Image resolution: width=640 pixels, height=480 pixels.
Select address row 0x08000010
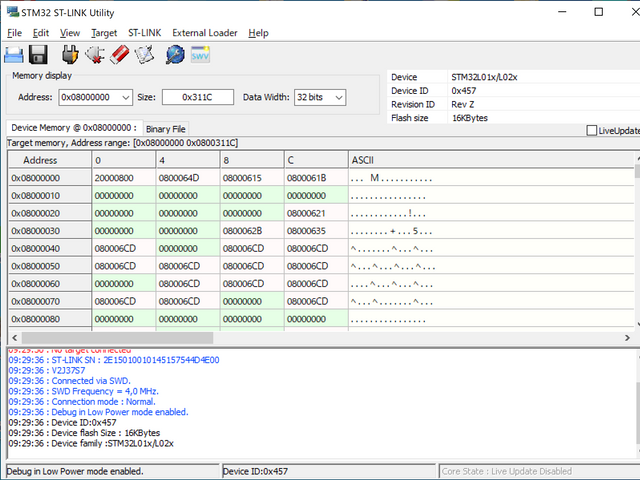coord(50,196)
